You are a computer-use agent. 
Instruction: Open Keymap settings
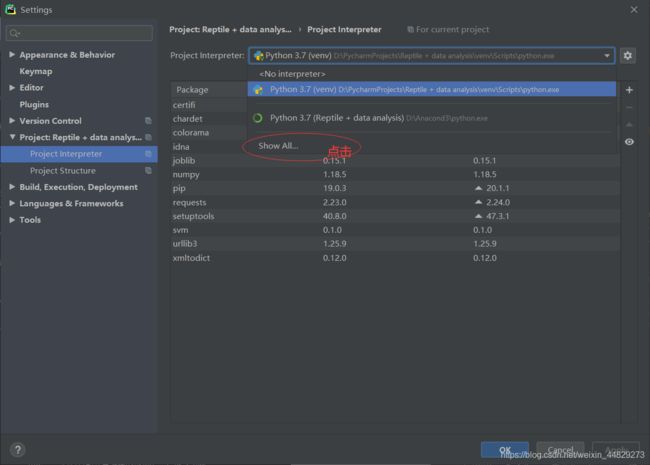tap(36, 71)
